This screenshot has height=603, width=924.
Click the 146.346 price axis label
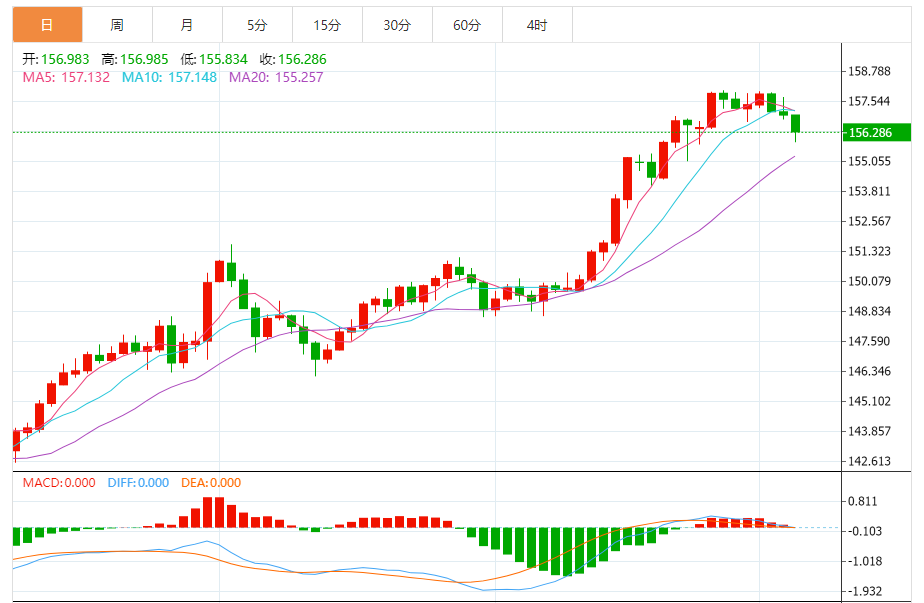(x=869, y=371)
